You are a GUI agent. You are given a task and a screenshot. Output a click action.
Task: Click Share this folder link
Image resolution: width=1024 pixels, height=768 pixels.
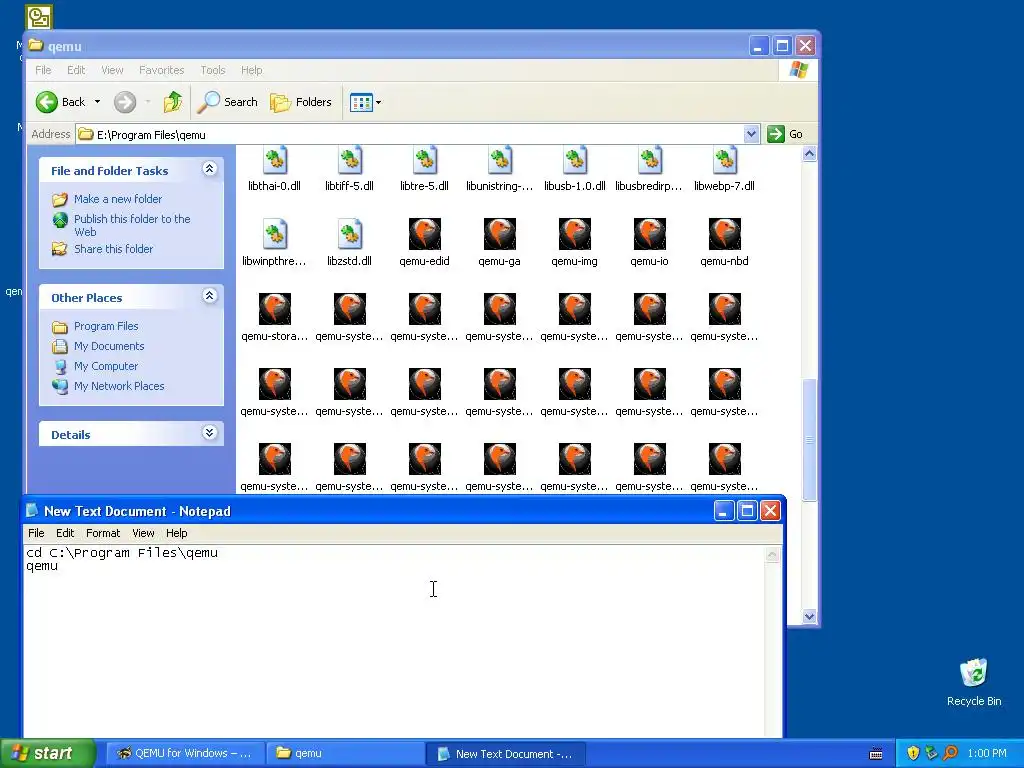click(113, 249)
